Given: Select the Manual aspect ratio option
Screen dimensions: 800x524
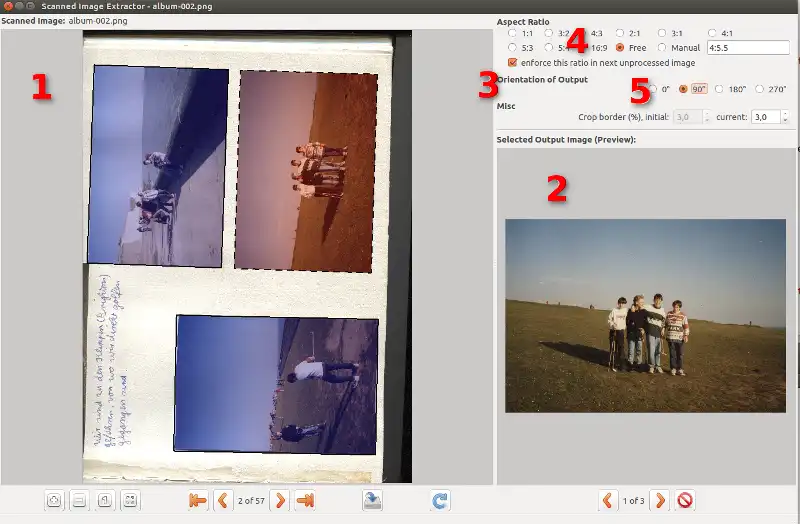Looking at the screenshot, I should pyautogui.click(x=662, y=47).
